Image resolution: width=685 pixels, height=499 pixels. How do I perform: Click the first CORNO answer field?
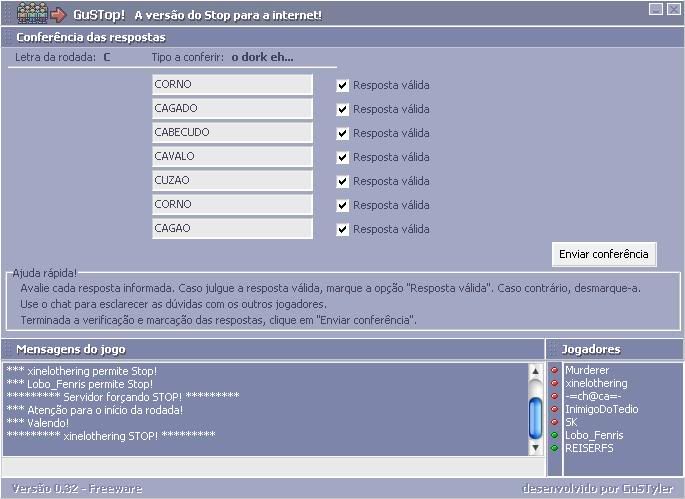pos(232,84)
